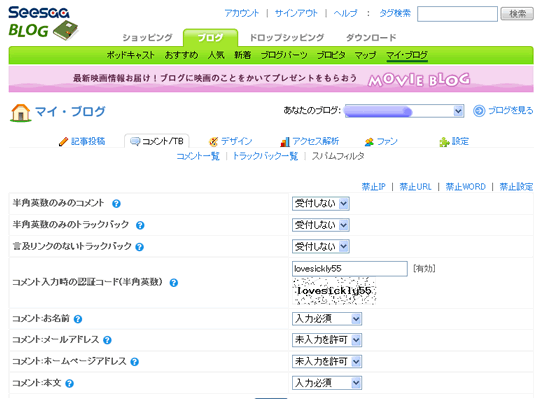
Task: Open the コメント:メールアドレス dropdown
Action: point(327,340)
